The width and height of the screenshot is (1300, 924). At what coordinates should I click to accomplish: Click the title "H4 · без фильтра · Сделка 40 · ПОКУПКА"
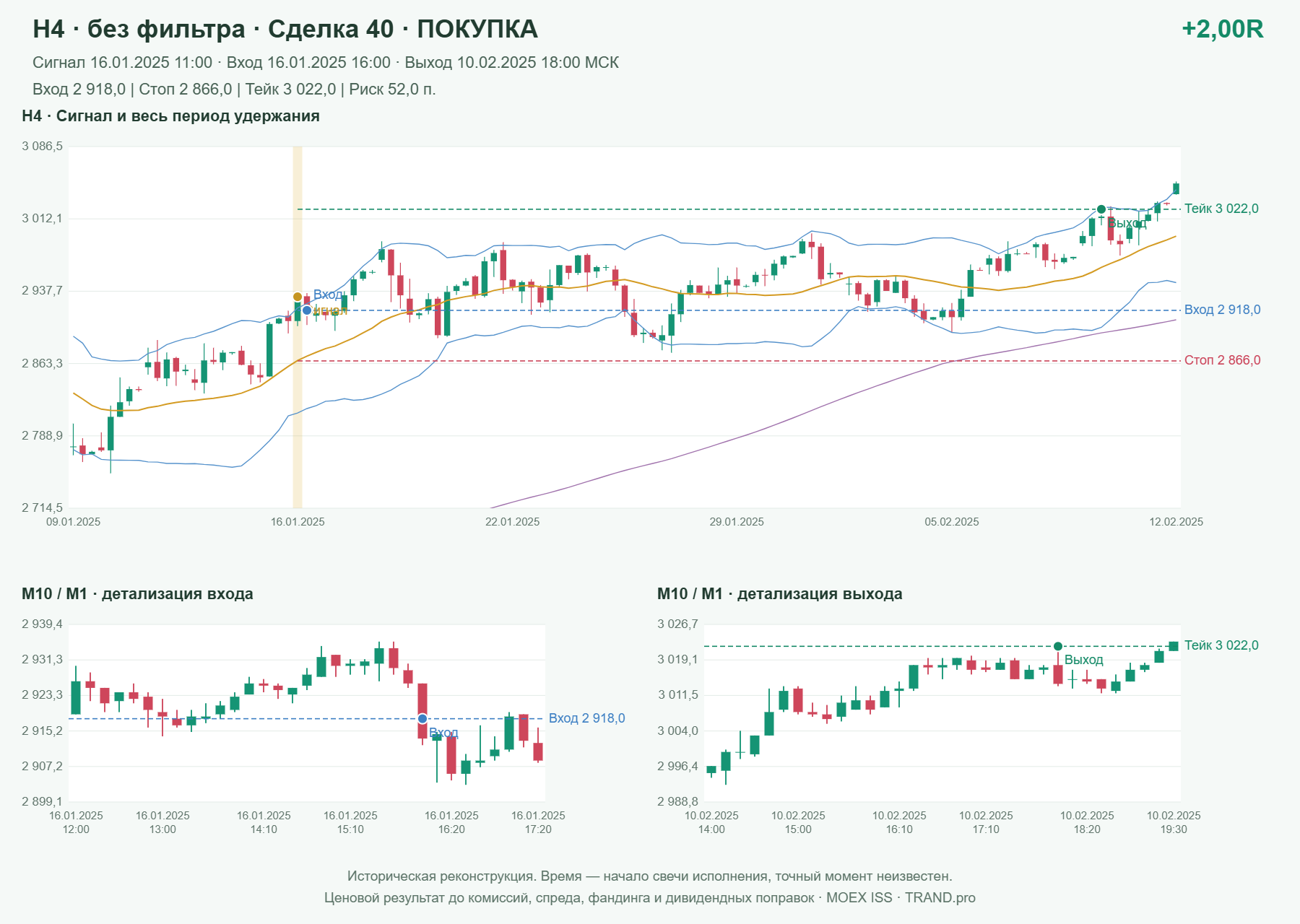tap(285, 29)
